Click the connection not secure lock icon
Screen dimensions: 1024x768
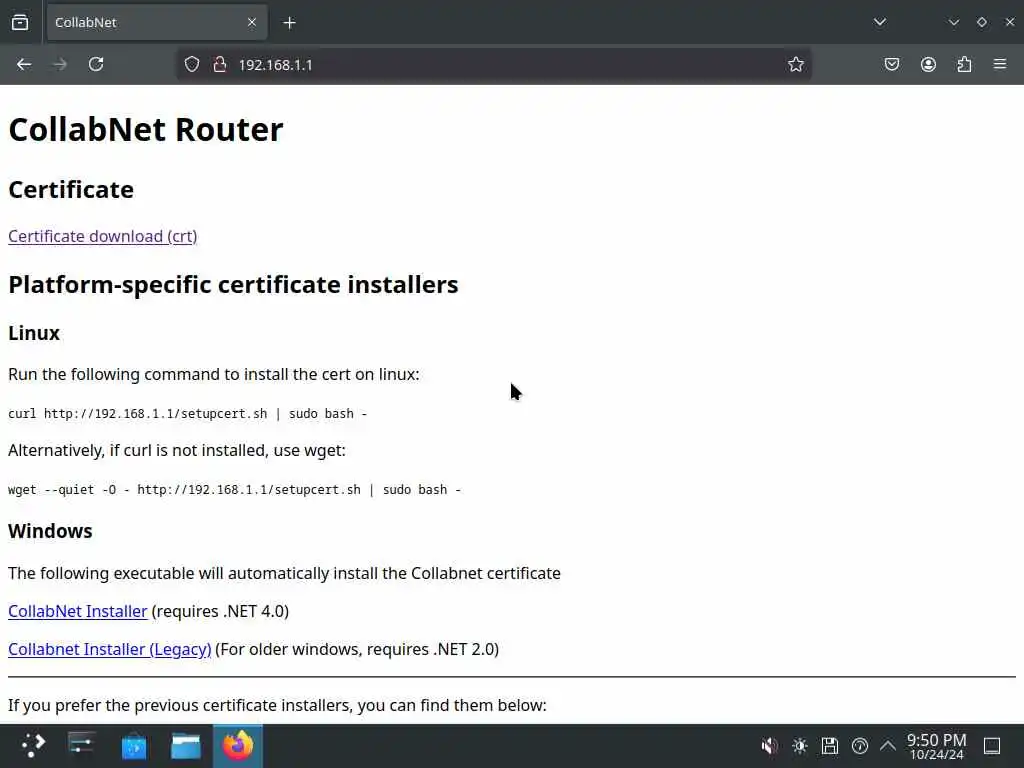219,64
